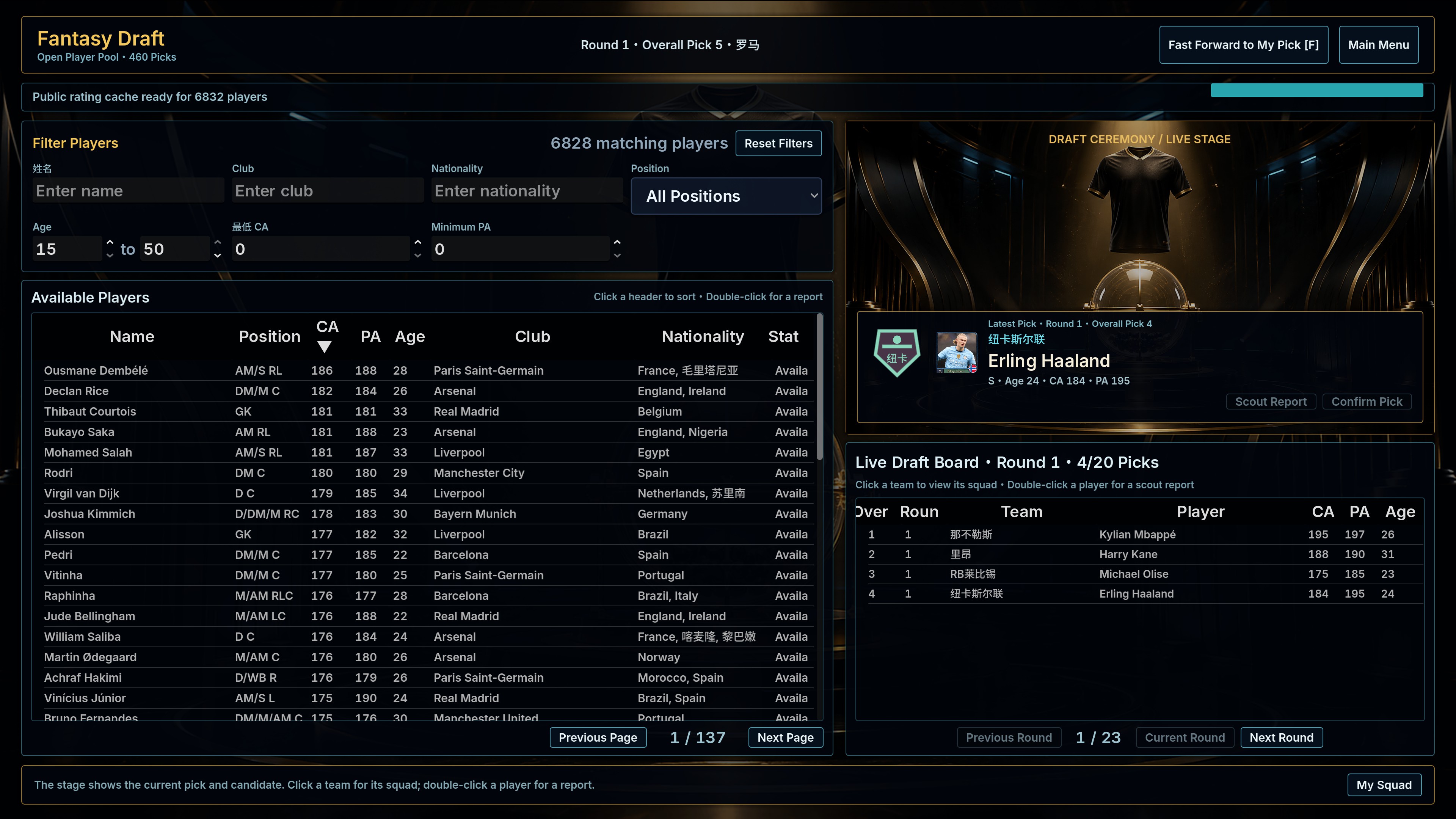1456x819 pixels.
Task: Select Mohamed Salah in the player list
Action: [x=428, y=453]
